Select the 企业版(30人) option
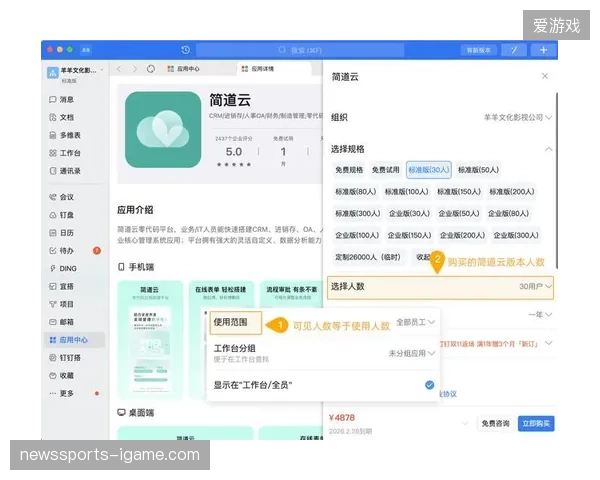 409,214
